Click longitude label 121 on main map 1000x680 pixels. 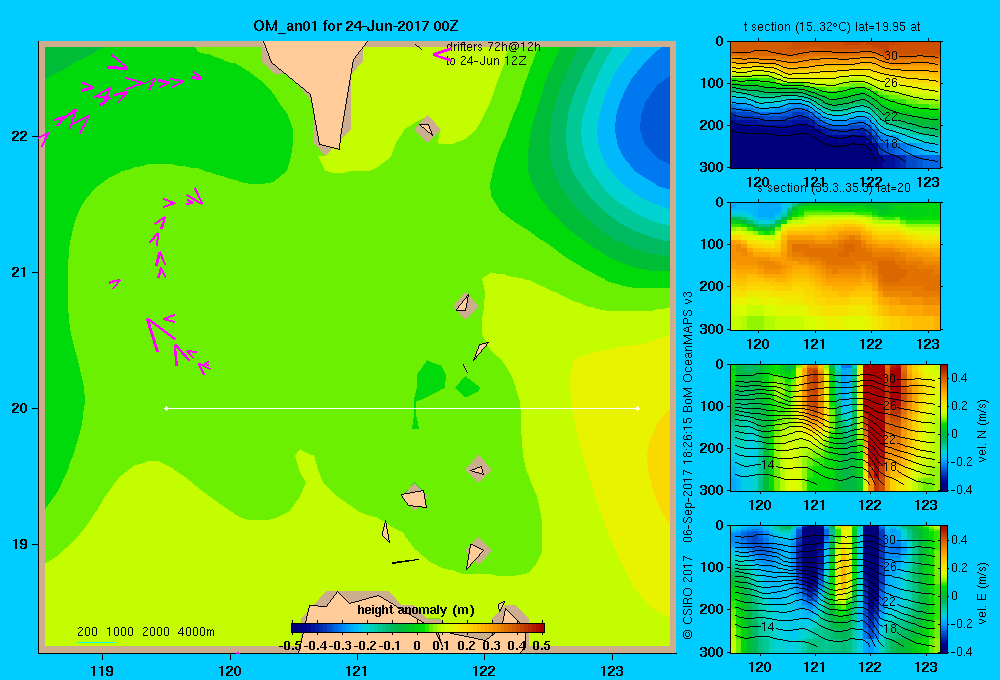[x=357, y=670]
